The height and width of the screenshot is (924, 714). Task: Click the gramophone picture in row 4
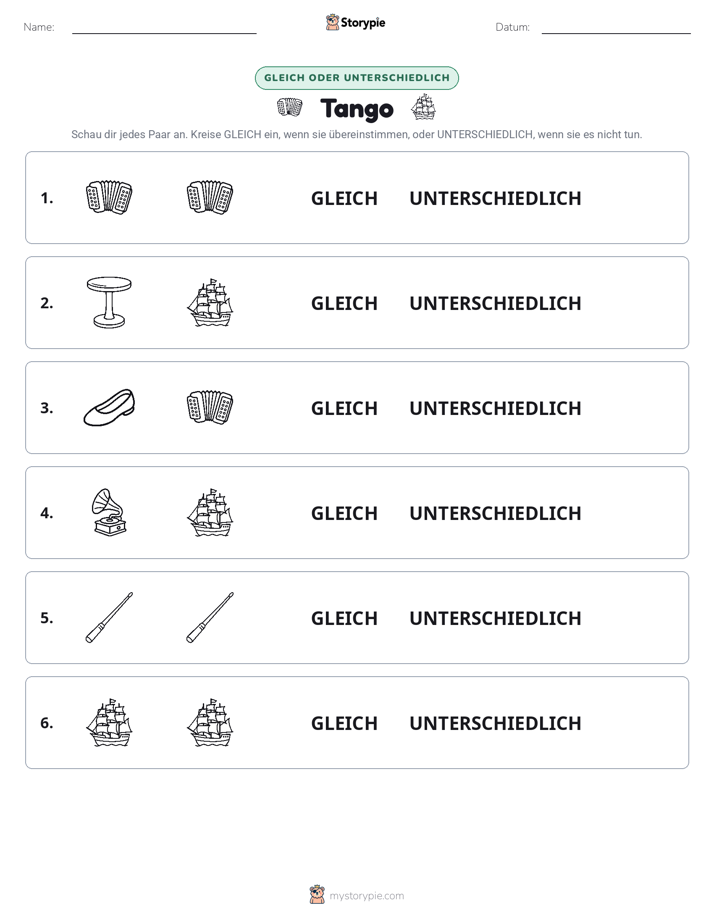pos(110,512)
